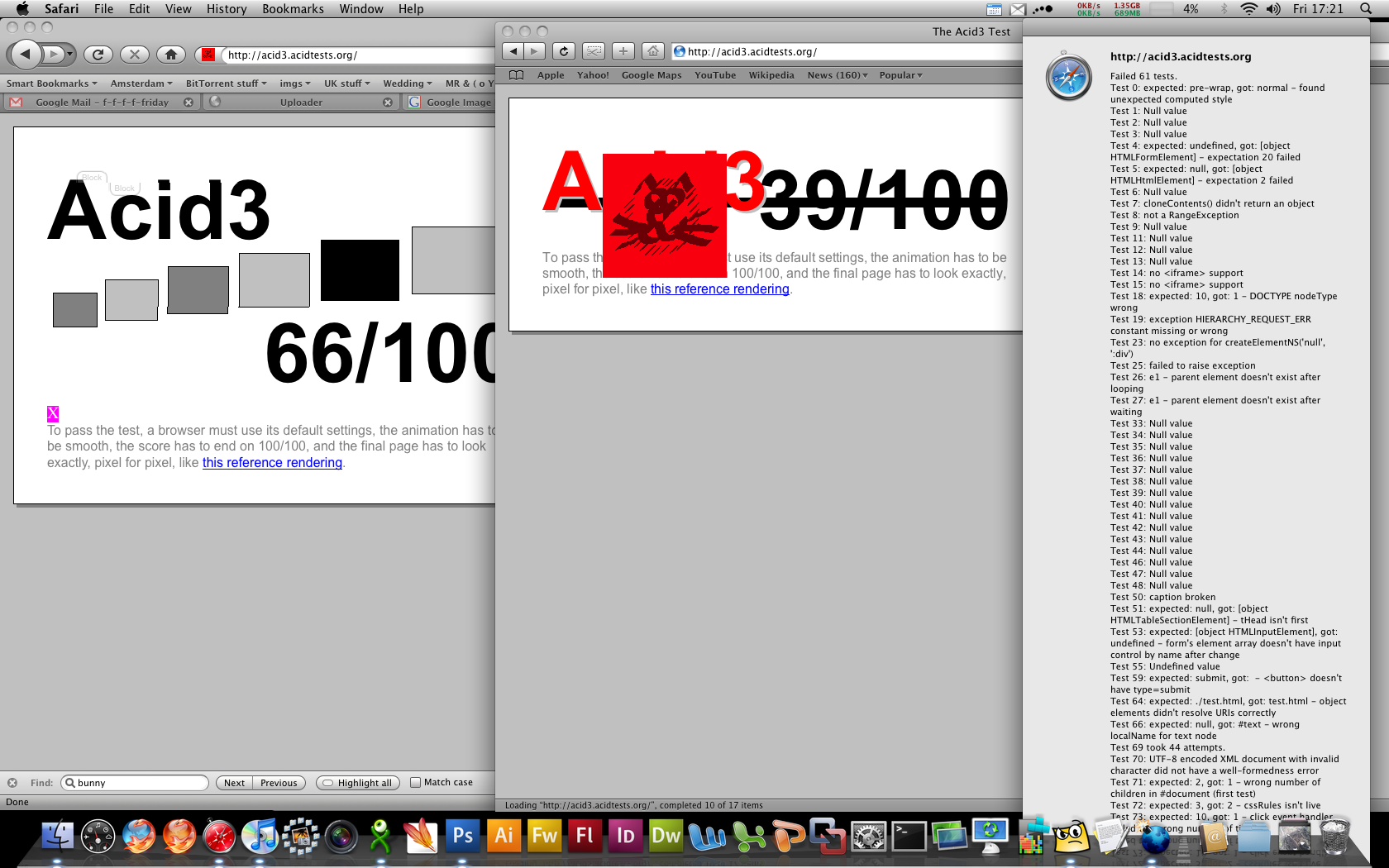The image size is (1389, 868).
Task: Open Finder from the dock
Action: coord(58,836)
